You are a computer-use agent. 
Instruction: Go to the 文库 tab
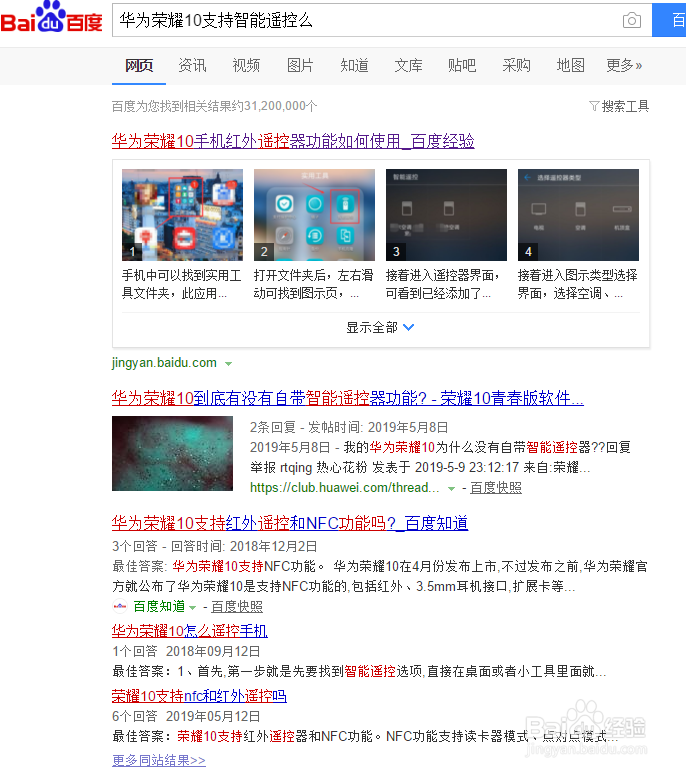(408, 66)
